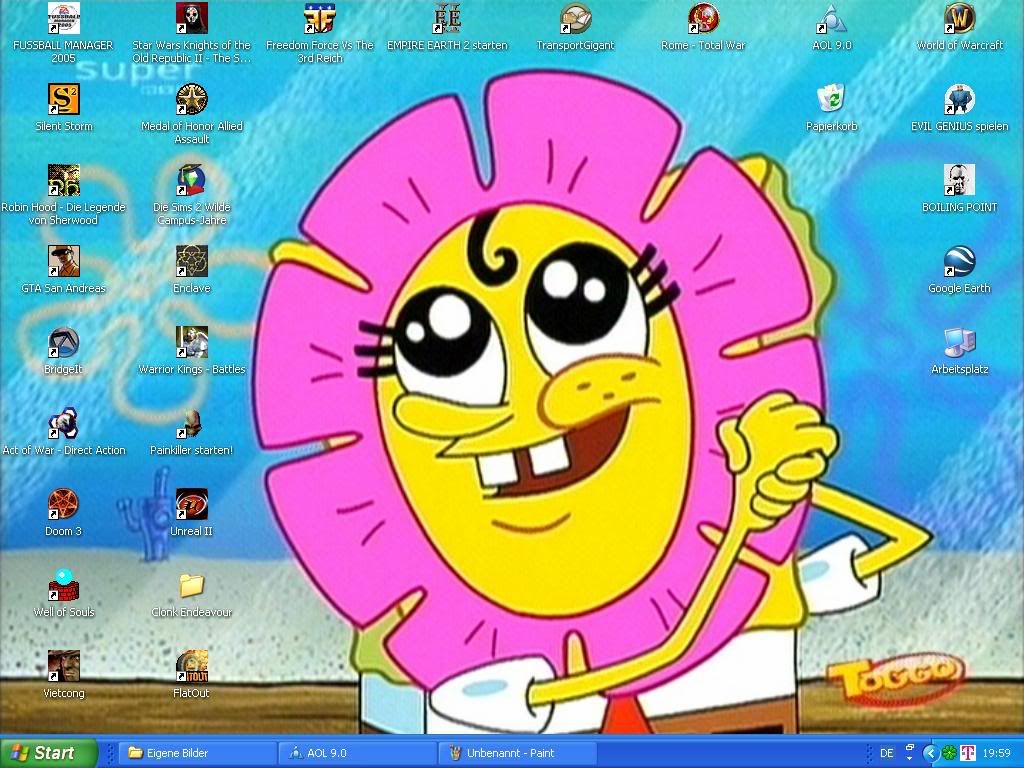Select the BridgeIt shortcut

tap(63, 342)
